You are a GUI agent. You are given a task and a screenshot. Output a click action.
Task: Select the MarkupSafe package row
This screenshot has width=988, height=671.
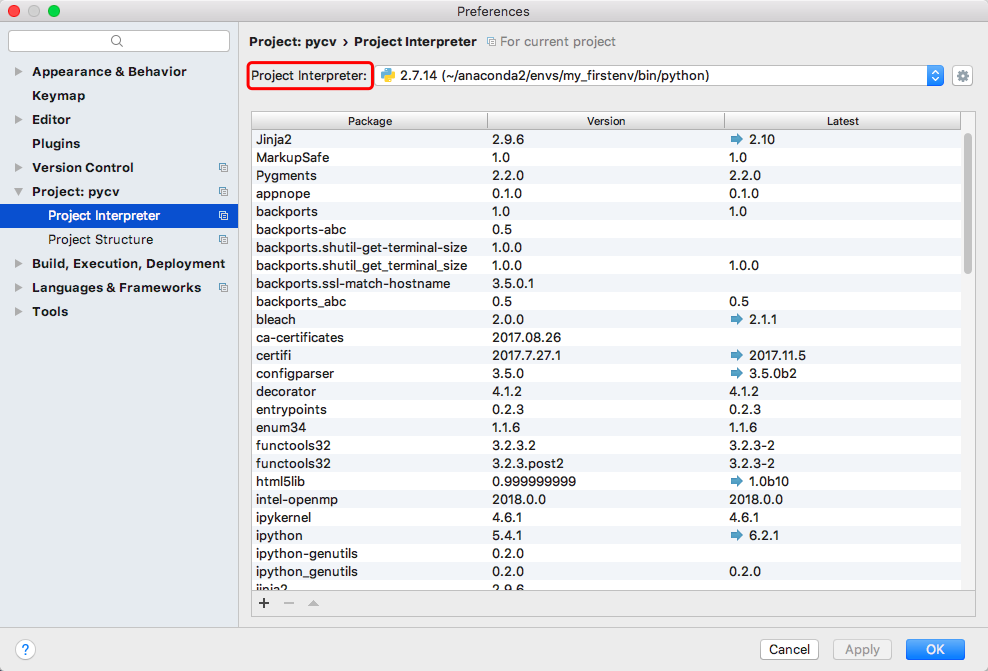tap(606, 158)
